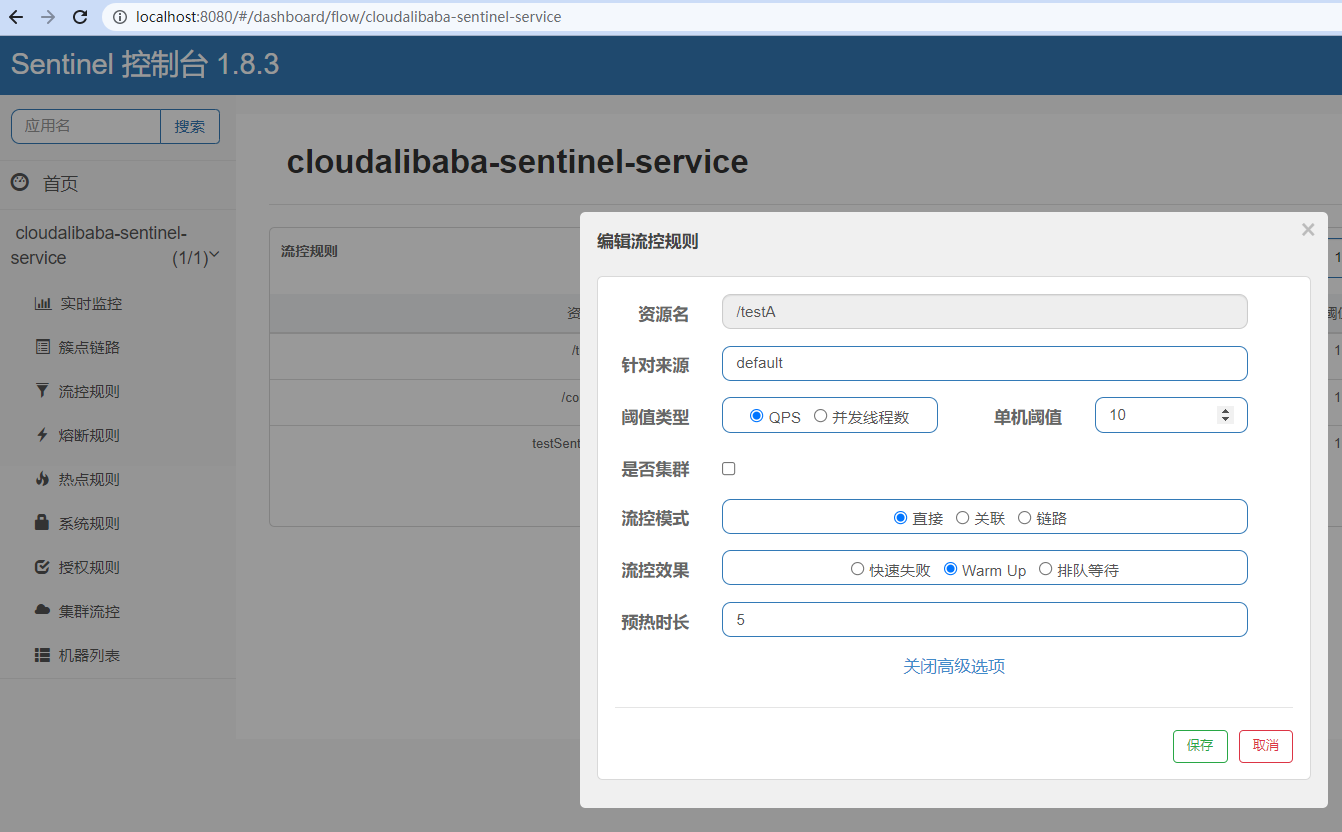1342x832 pixels.
Task: Open 首页 in the sidebar
Action: tap(60, 184)
